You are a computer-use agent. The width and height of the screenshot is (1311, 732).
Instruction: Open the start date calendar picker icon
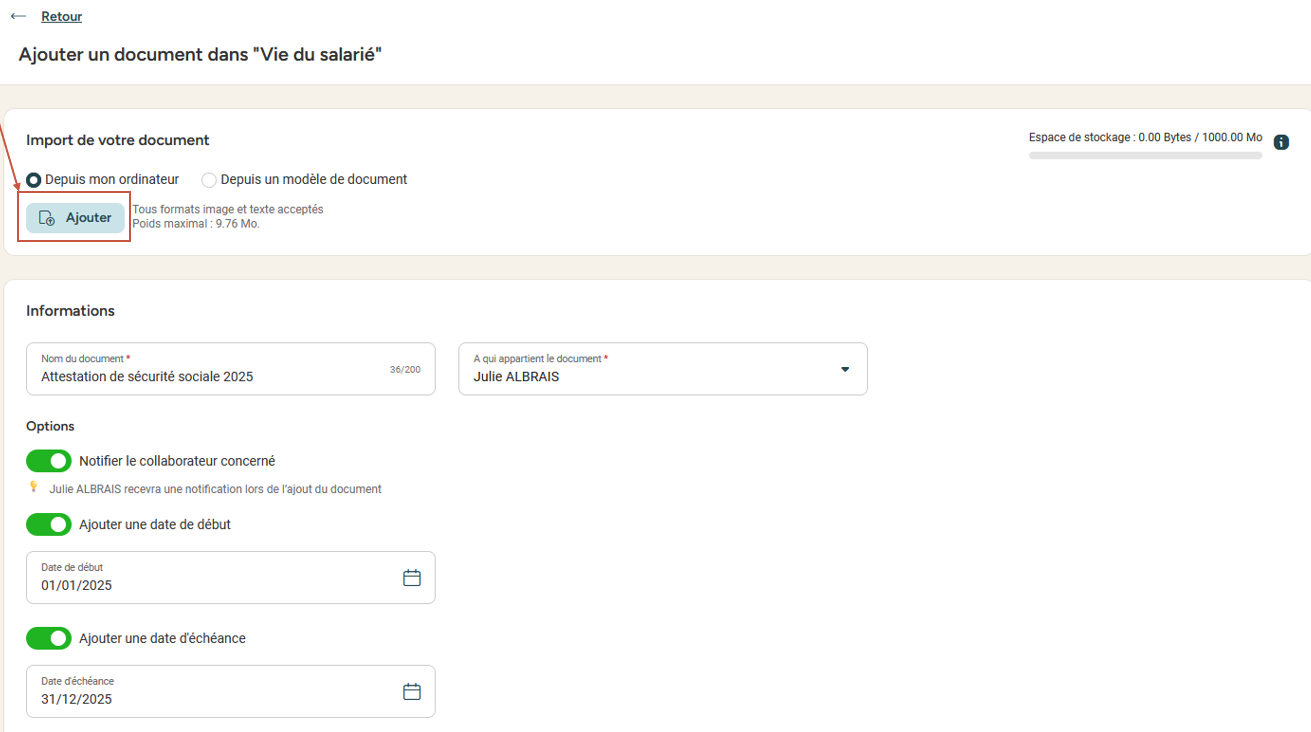pos(411,578)
